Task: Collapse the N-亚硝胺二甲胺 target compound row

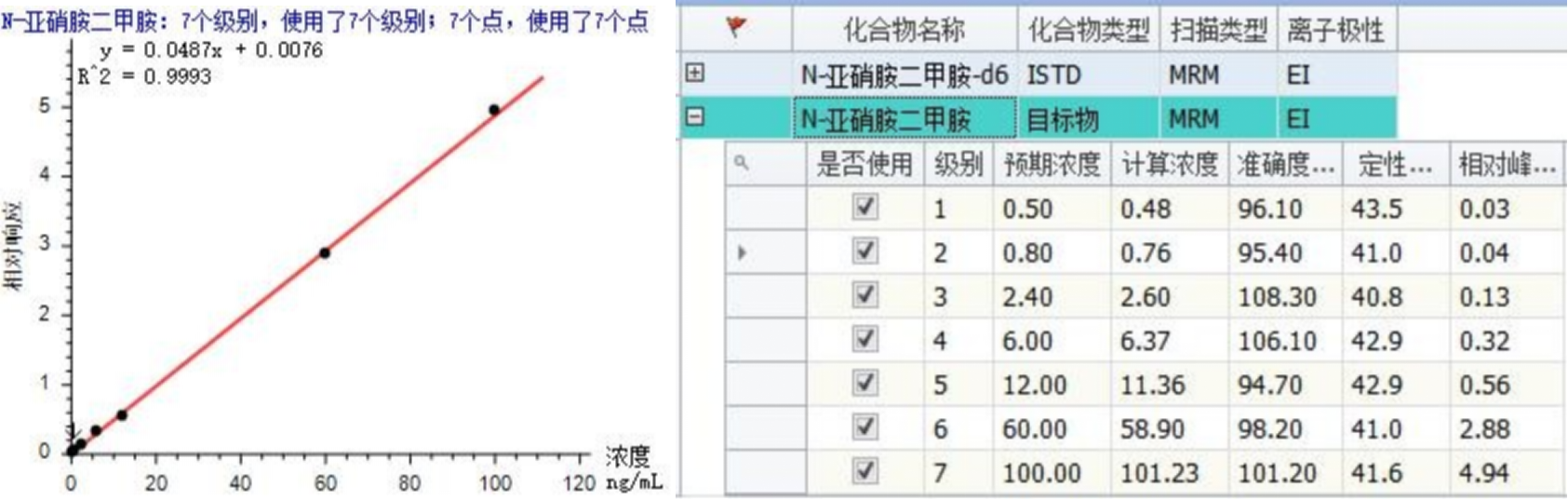Action: tap(694, 117)
